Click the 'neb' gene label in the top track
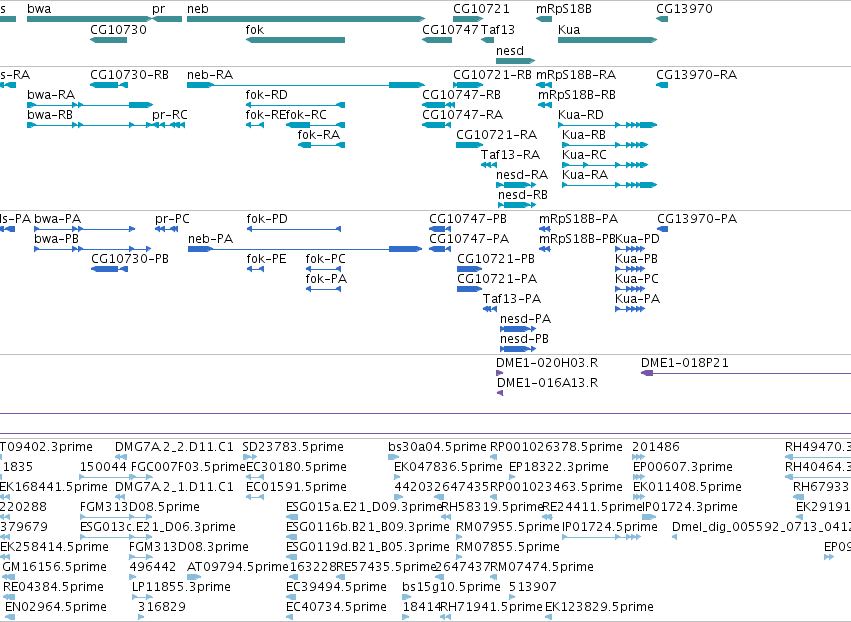The height and width of the screenshot is (622, 851). tap(198, 9)
